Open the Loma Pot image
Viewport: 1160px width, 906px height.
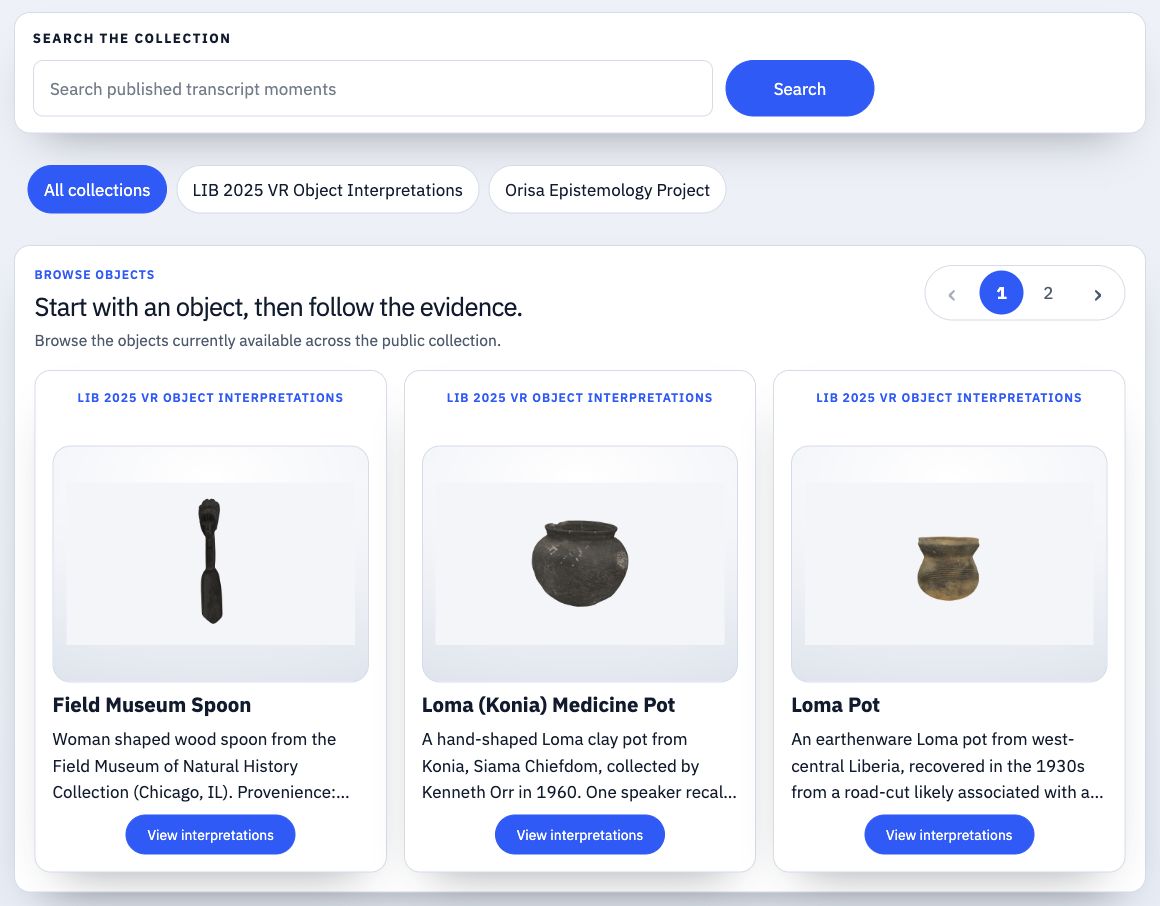[949, 564]
